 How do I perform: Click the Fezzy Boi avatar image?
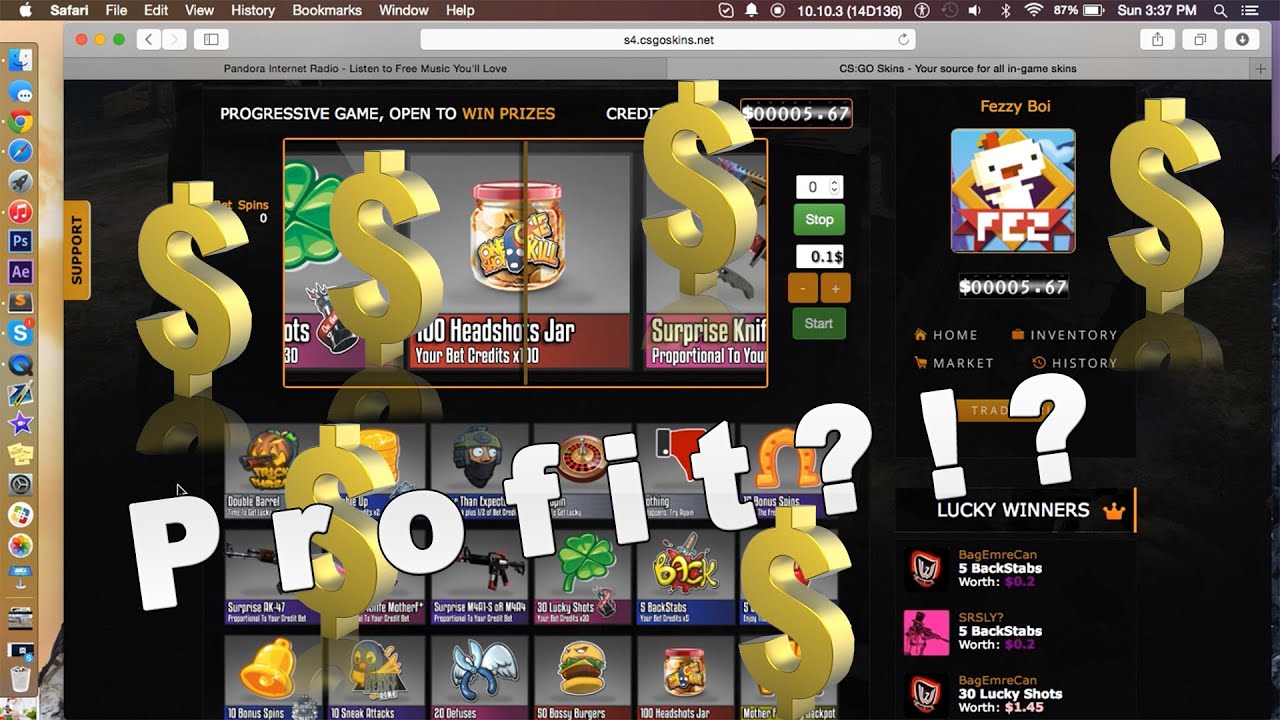pos(1013,190)
